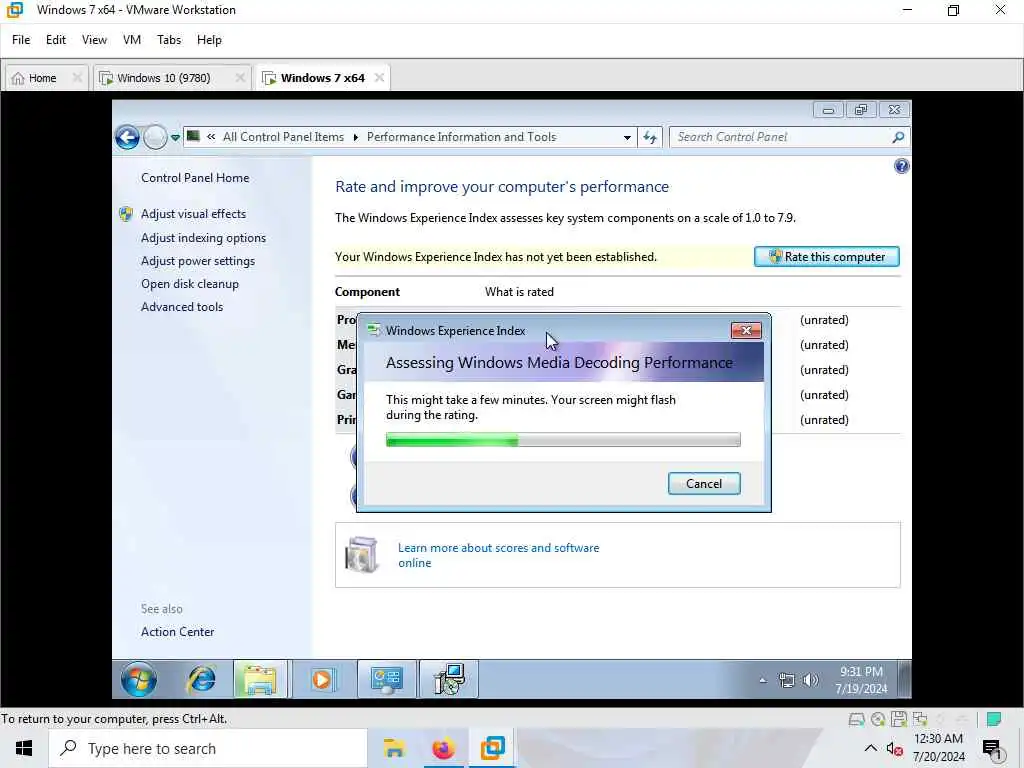
Task: Expand the double-chevron breadcrumb overflow
Action: point(211,137)
